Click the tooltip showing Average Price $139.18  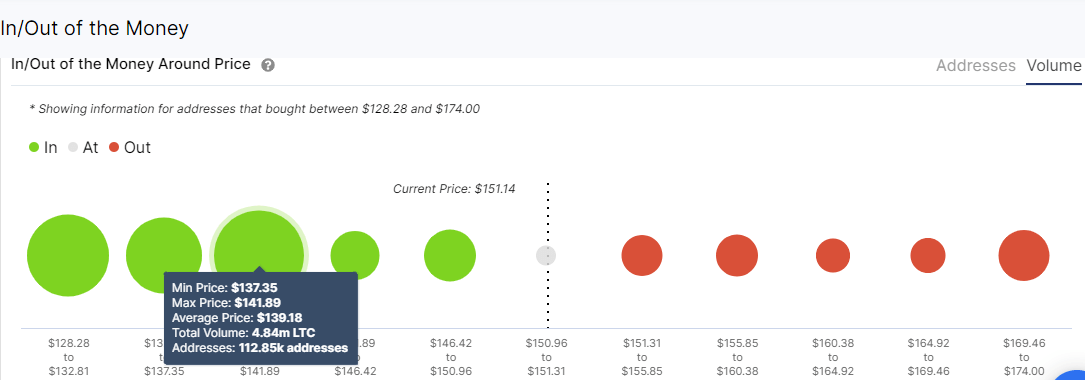(260, 318)
